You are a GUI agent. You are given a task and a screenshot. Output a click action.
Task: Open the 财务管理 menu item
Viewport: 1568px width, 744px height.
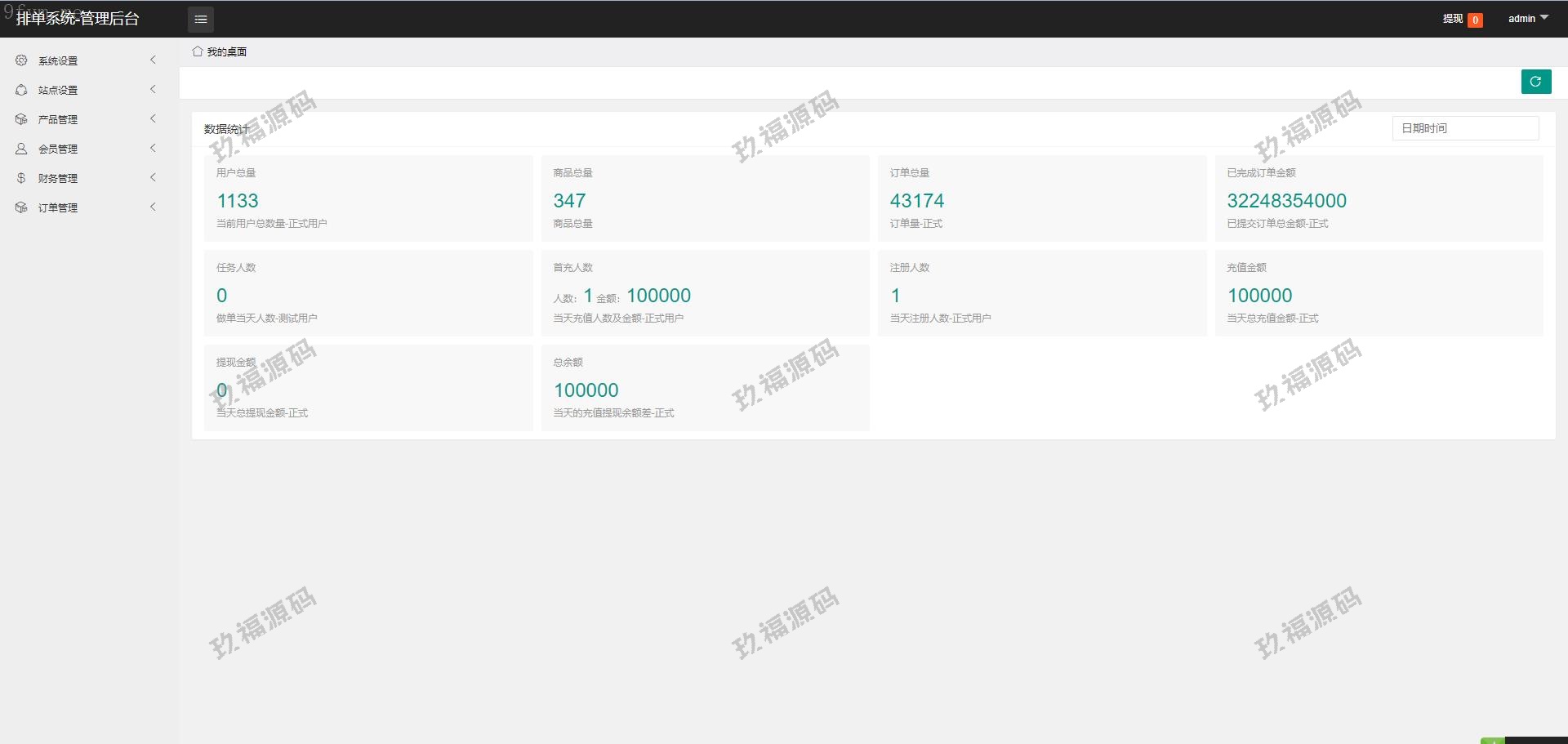(58, 178)
